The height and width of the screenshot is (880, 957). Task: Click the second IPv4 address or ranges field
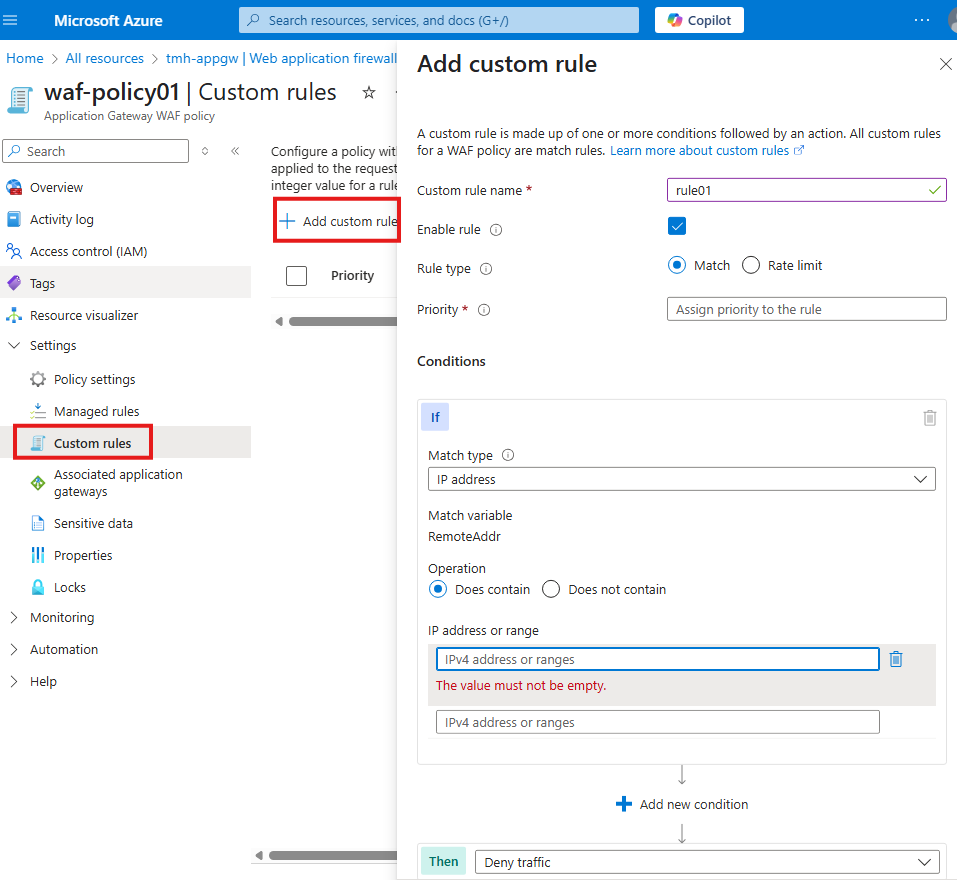pyautogui.click(x=657, y=723)
